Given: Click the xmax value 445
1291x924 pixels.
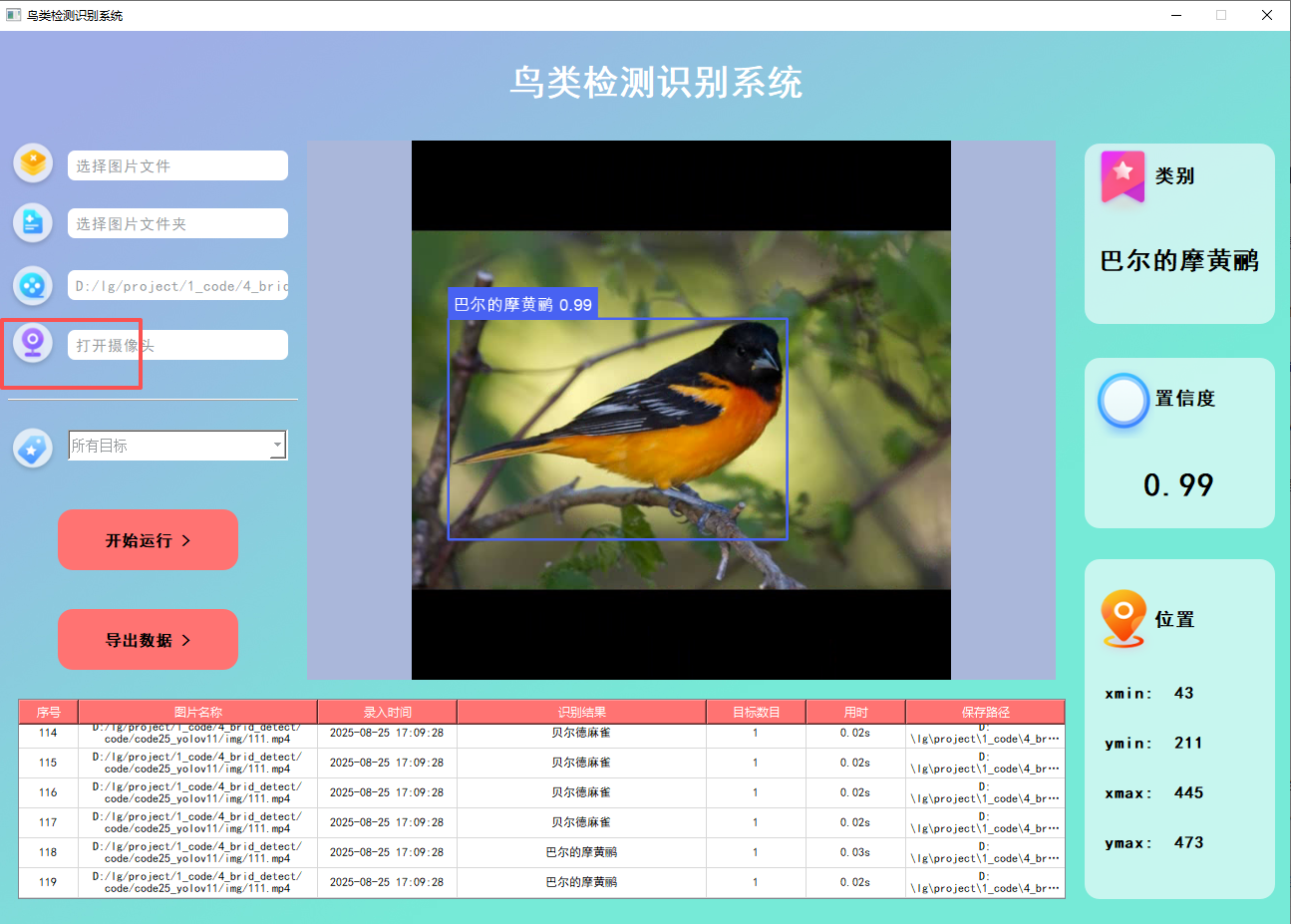Looking at the screenshot, I should pos(1188,792).
